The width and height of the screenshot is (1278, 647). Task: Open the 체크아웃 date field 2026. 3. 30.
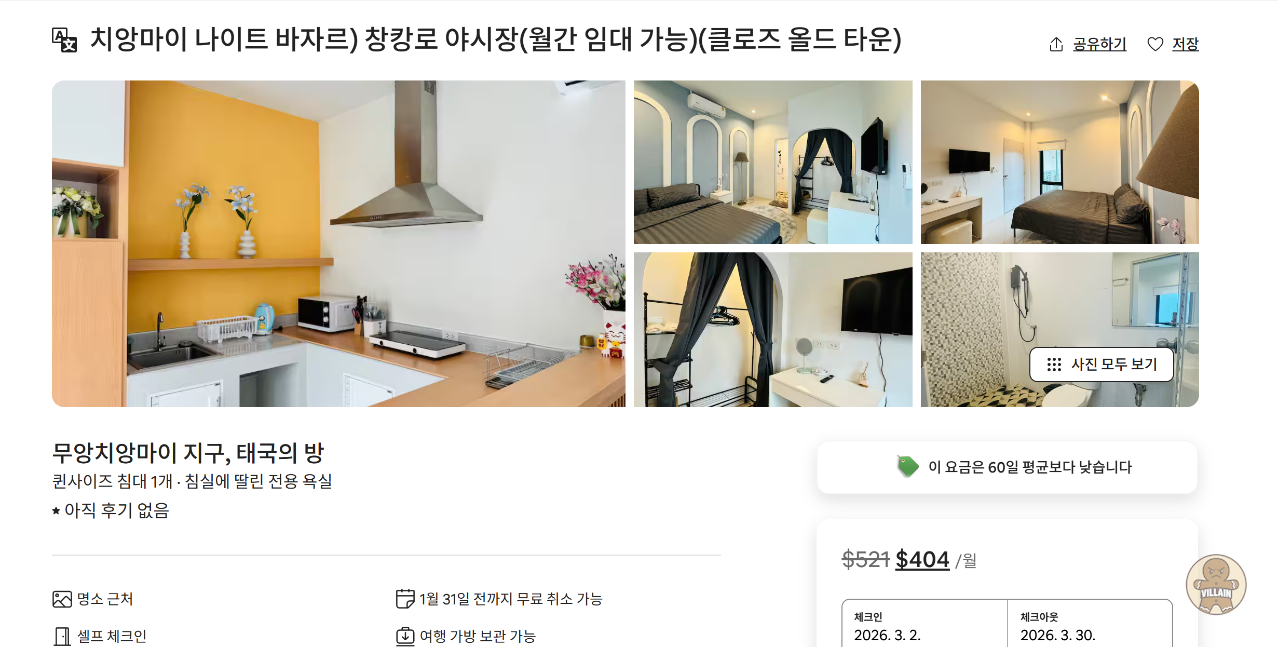pyautogui.click(x=1090, y=626)
